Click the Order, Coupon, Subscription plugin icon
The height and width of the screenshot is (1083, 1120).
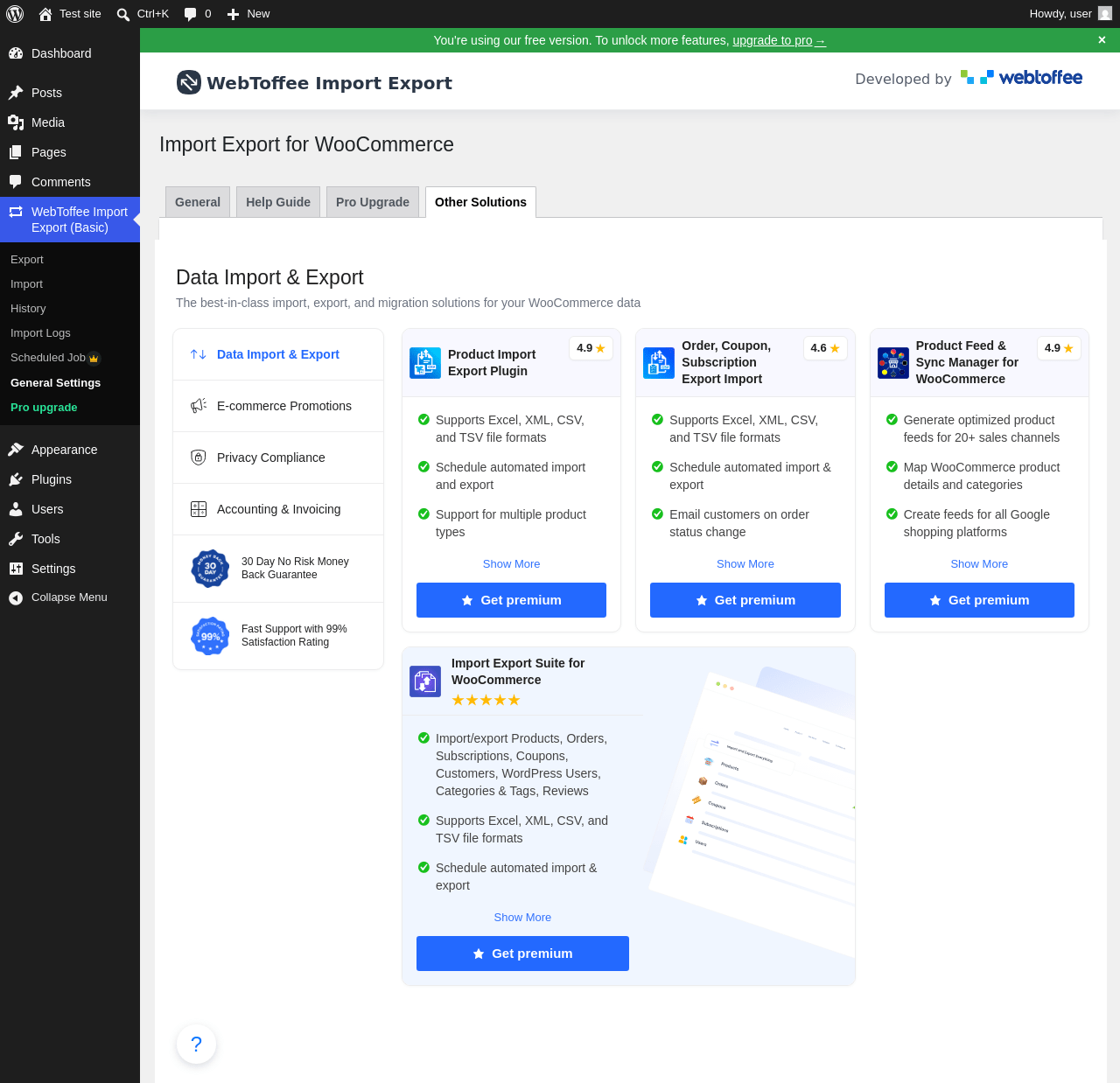point(659,363)
